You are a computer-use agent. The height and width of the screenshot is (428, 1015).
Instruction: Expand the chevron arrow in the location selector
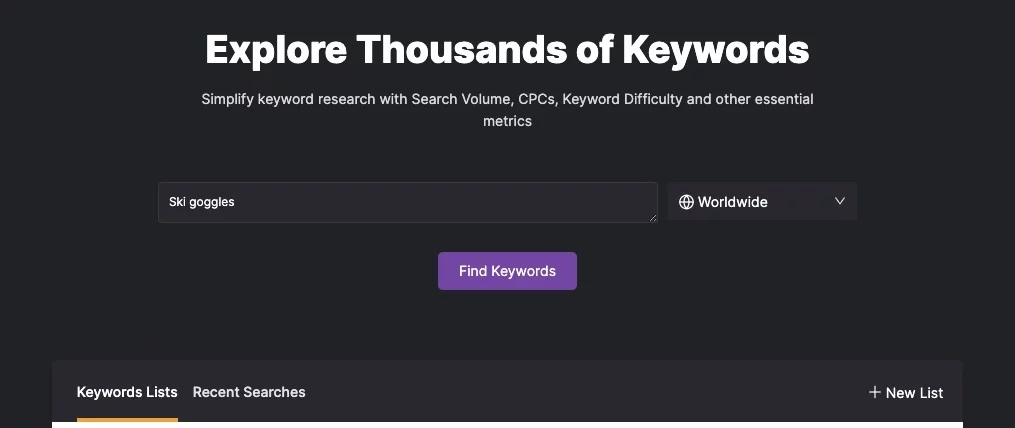[x=840, y=201]
